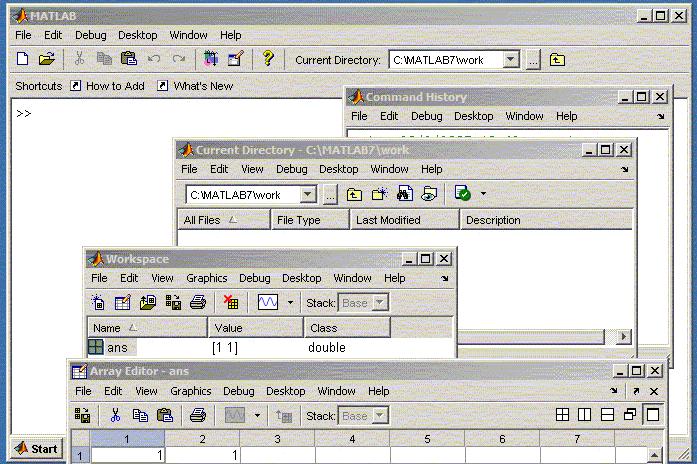Click Save workspace icon in Workspace toolbar
Screen dimensions: 697x464
[173, 303]
